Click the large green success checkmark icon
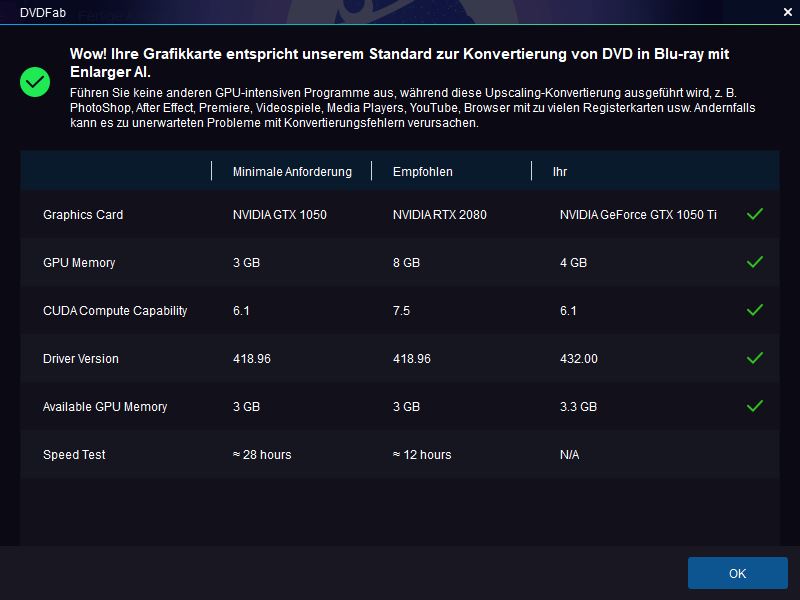 [35, 82]
